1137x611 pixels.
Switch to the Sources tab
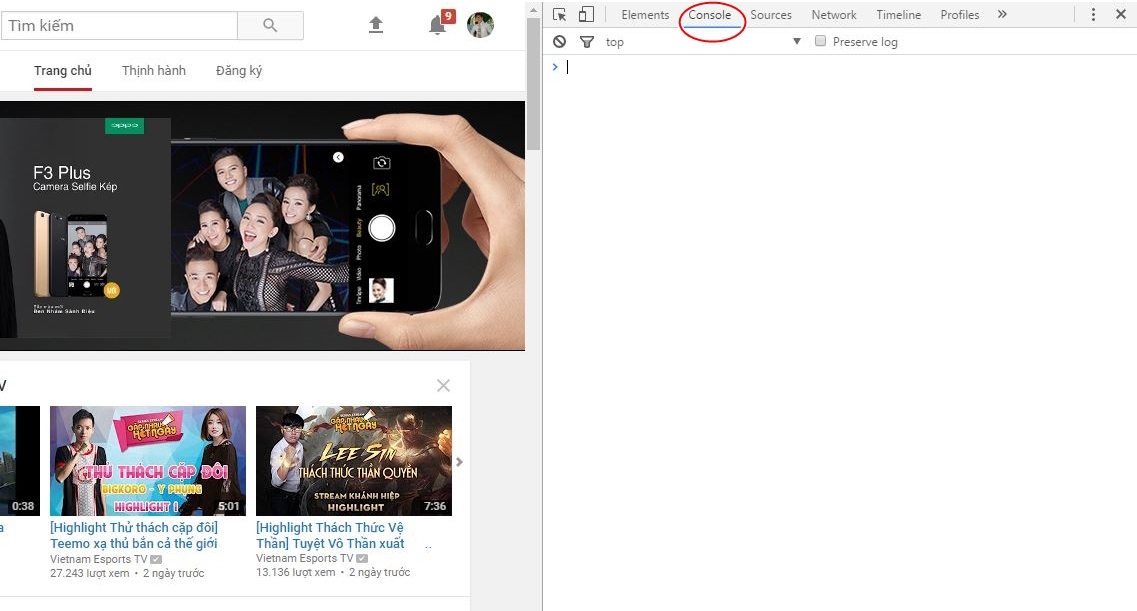pos(770,14)
